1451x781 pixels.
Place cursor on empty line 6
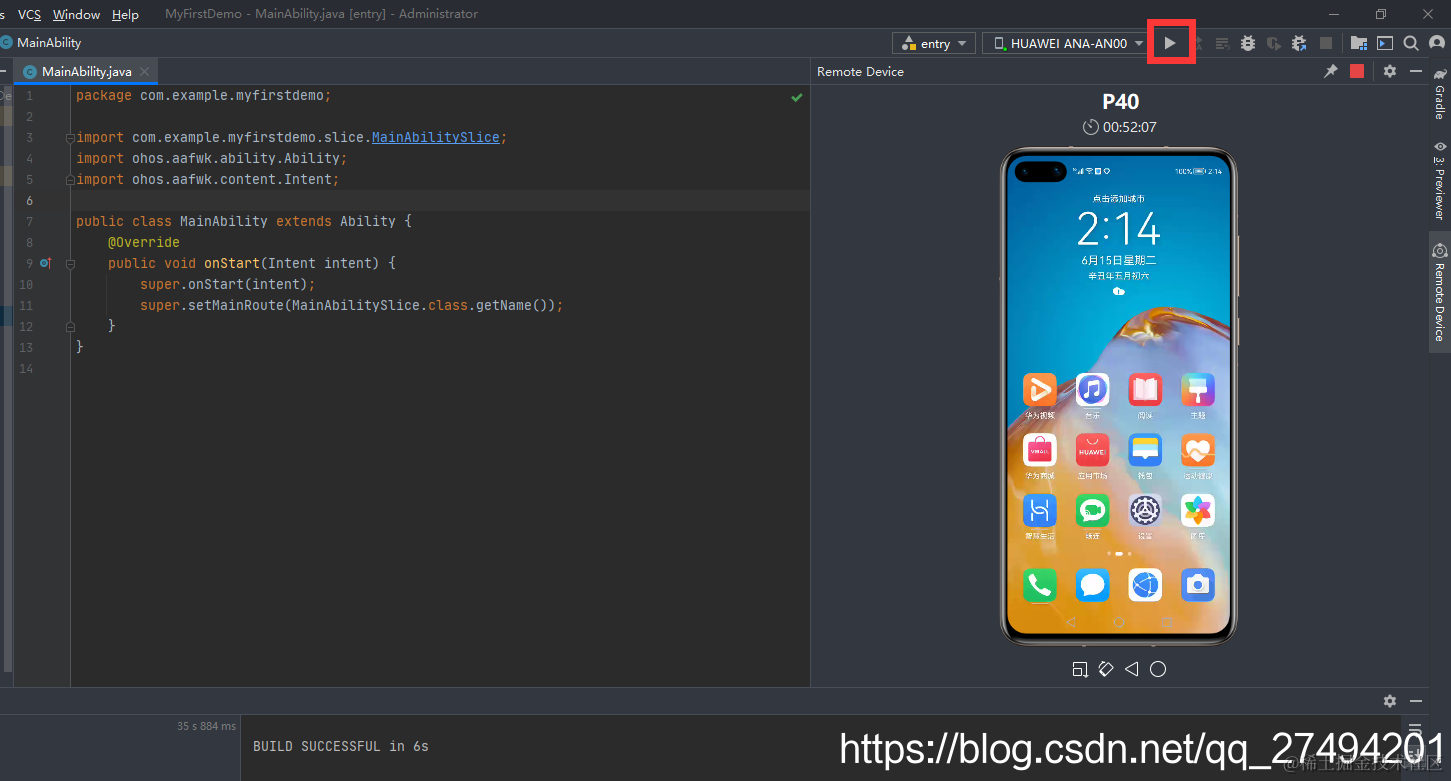tap(440, 200)
